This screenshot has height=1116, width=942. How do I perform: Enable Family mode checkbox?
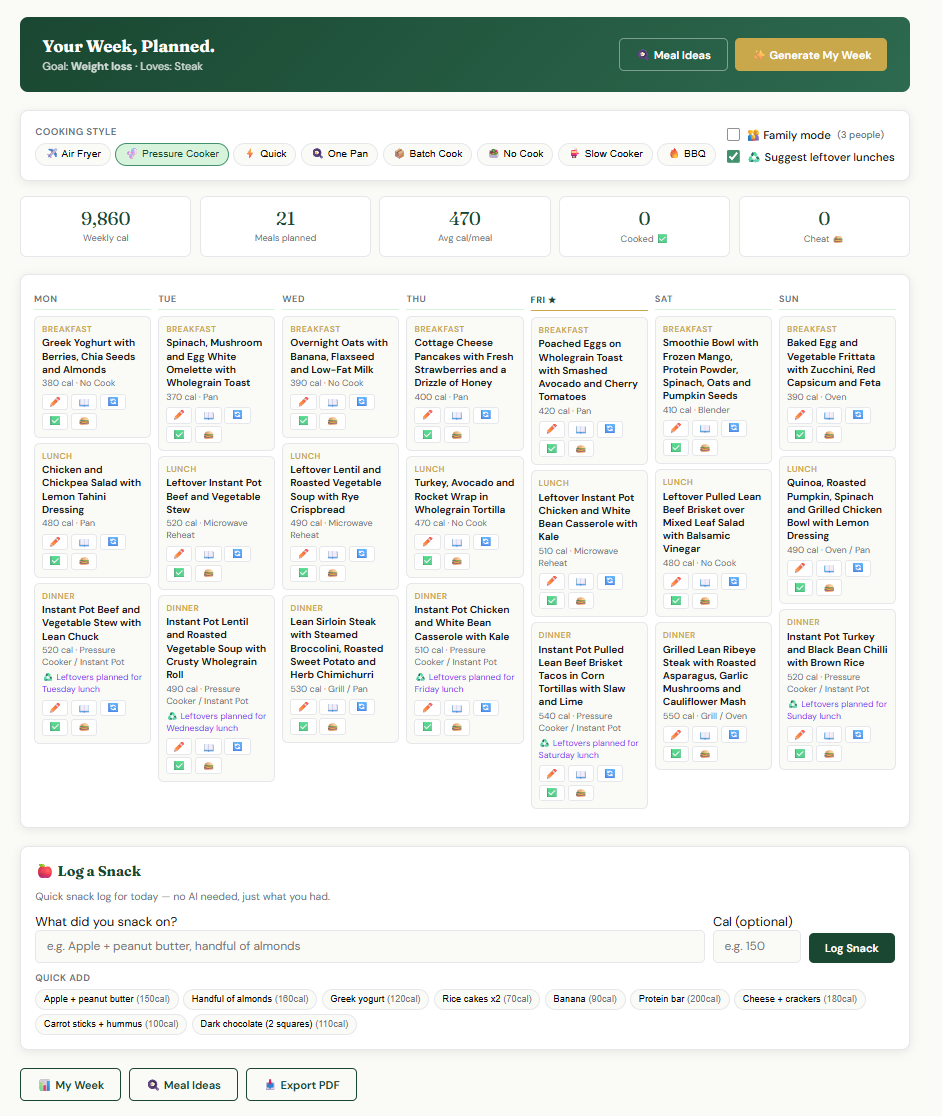click(x=734, y=135)
